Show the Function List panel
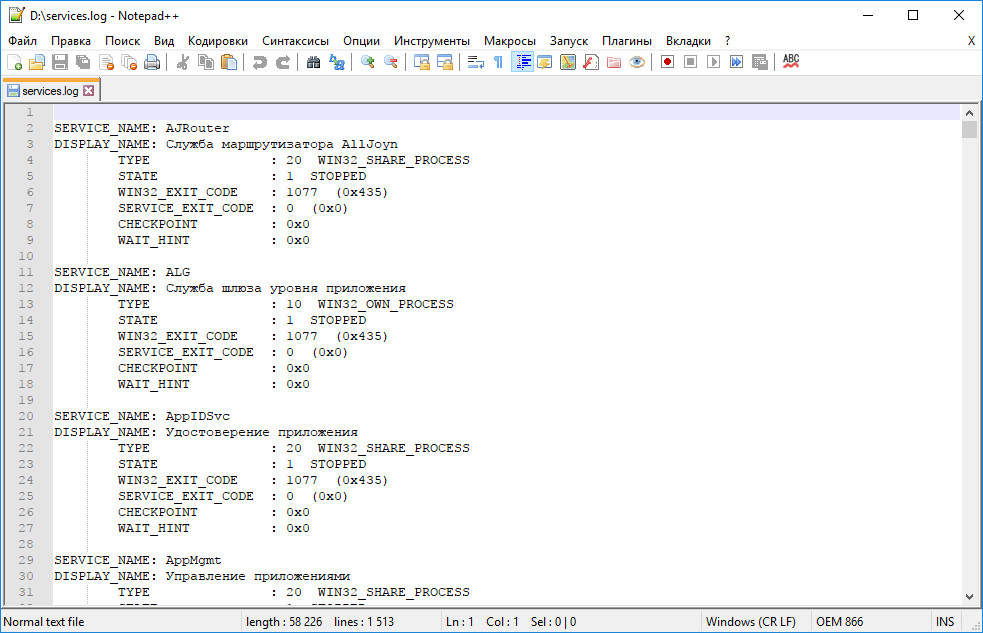 point(591,62)
